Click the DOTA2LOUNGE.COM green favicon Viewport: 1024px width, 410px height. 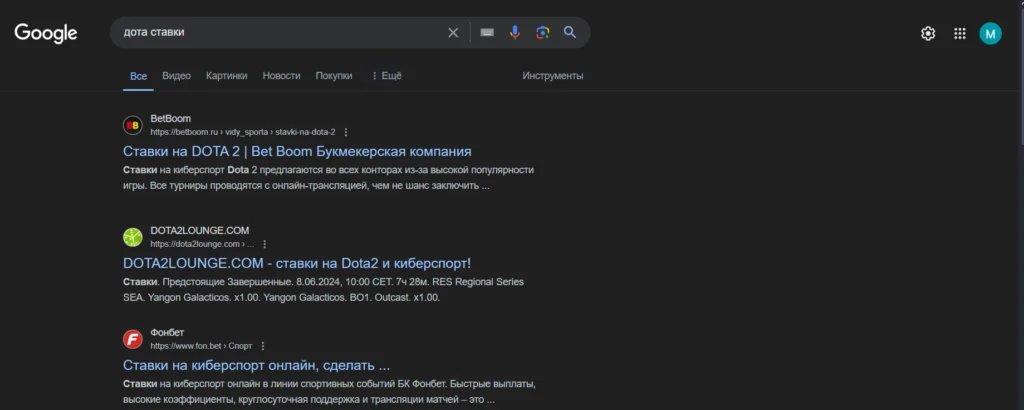point(133,237)
